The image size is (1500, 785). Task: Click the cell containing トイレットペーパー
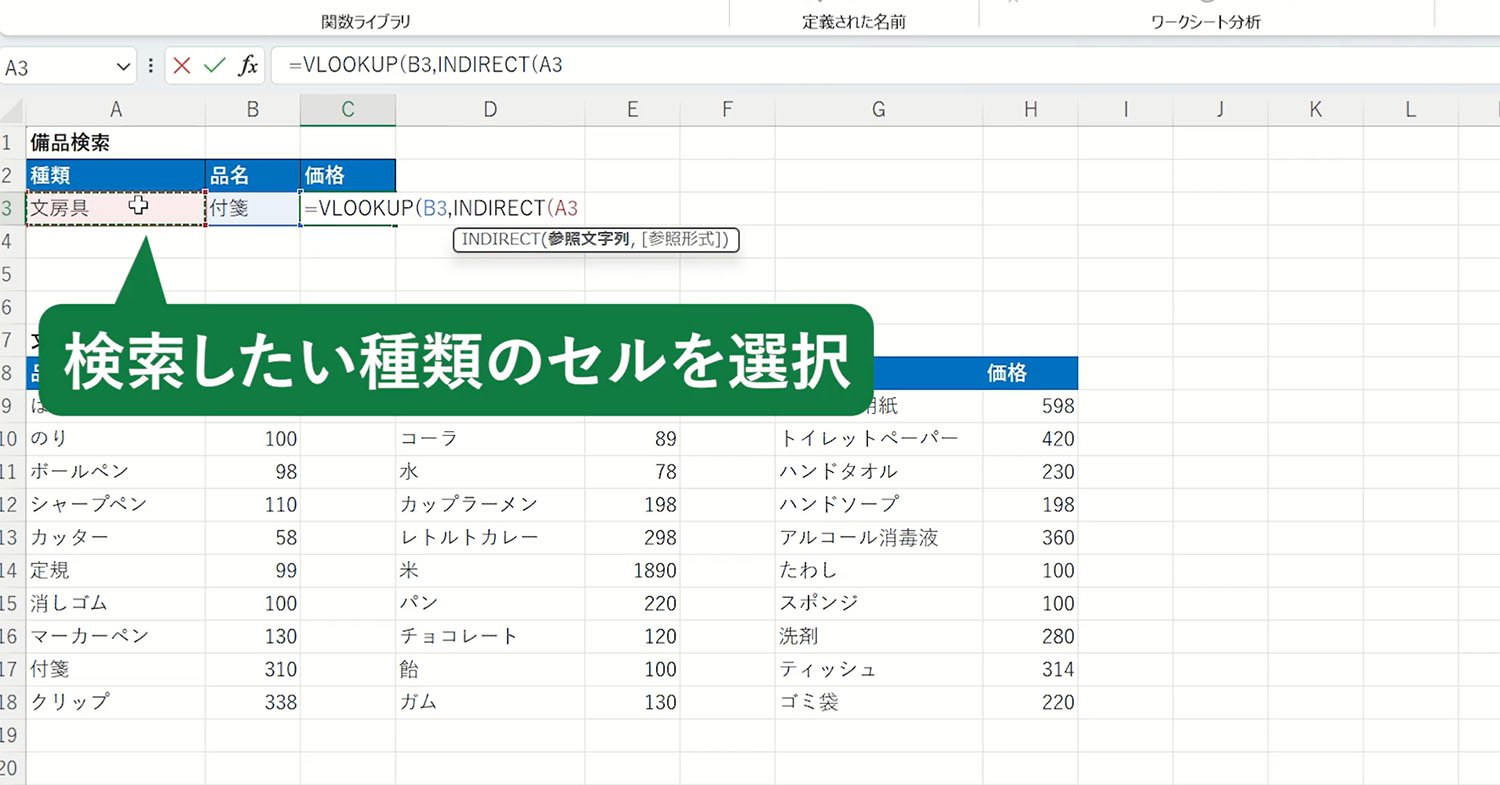click(x=879, y=438)
